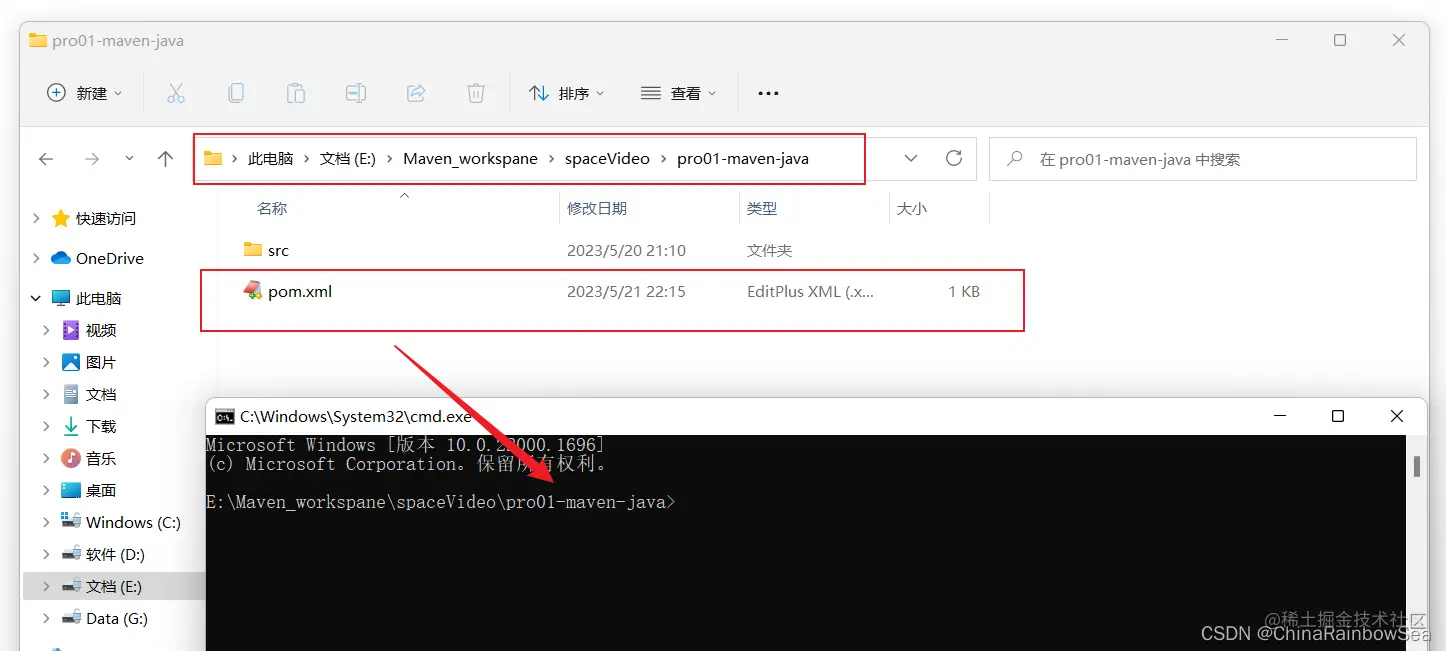Navigate to Maven_workspane in breadcrumb path

[470, 158]
